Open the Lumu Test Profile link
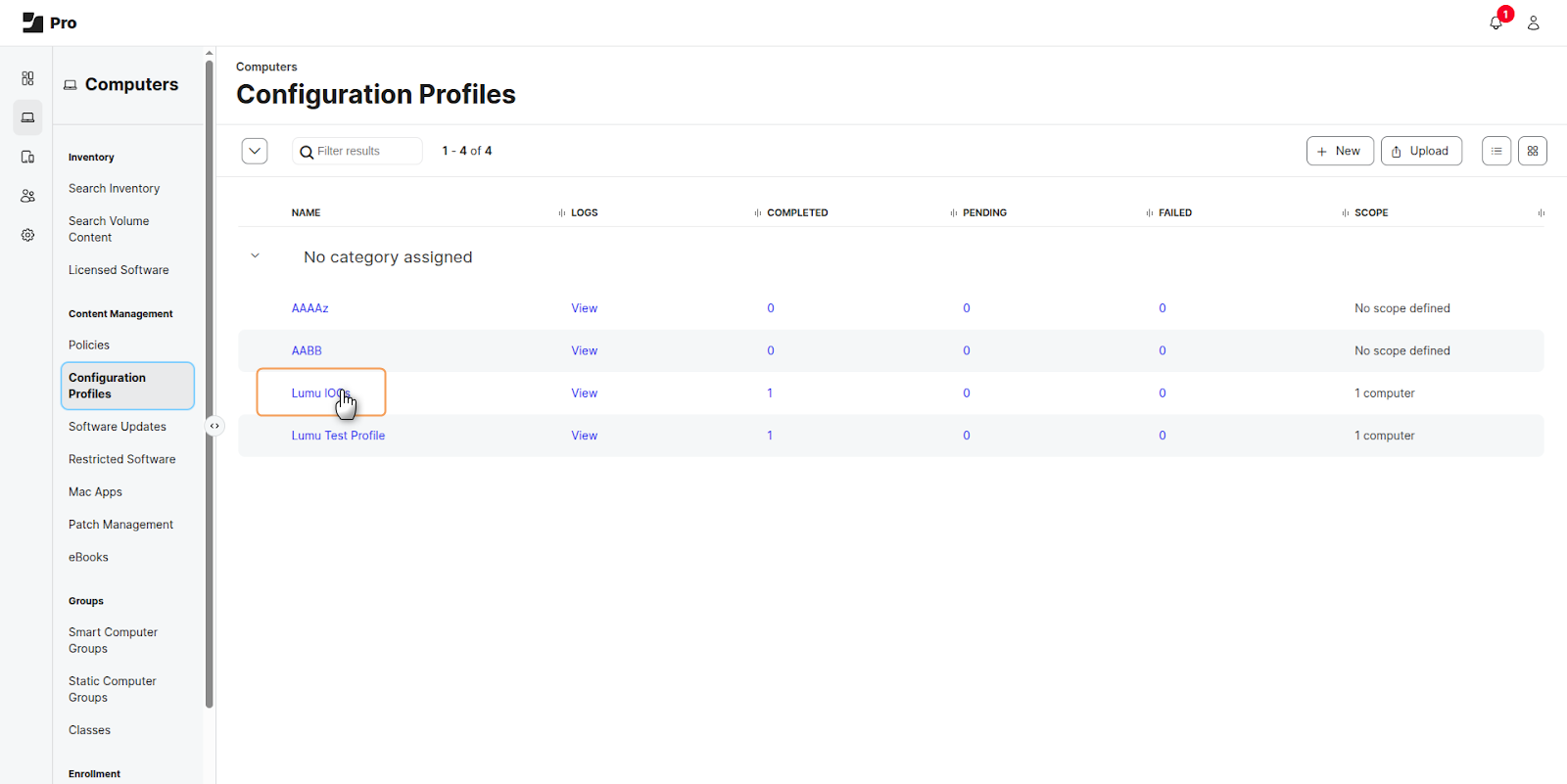The width and height of the screenshot is (1567, 784). 338,436
